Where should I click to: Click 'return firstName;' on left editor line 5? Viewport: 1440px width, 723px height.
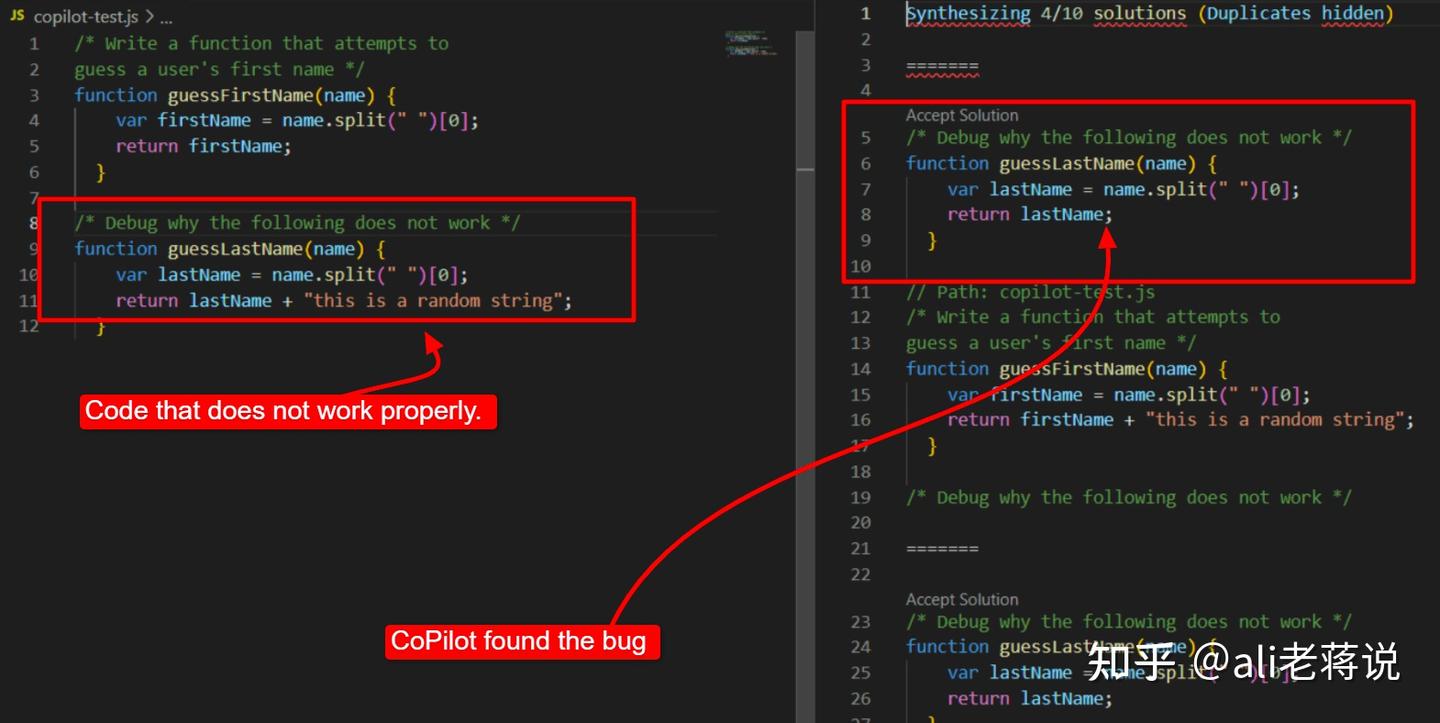(203, 146)
